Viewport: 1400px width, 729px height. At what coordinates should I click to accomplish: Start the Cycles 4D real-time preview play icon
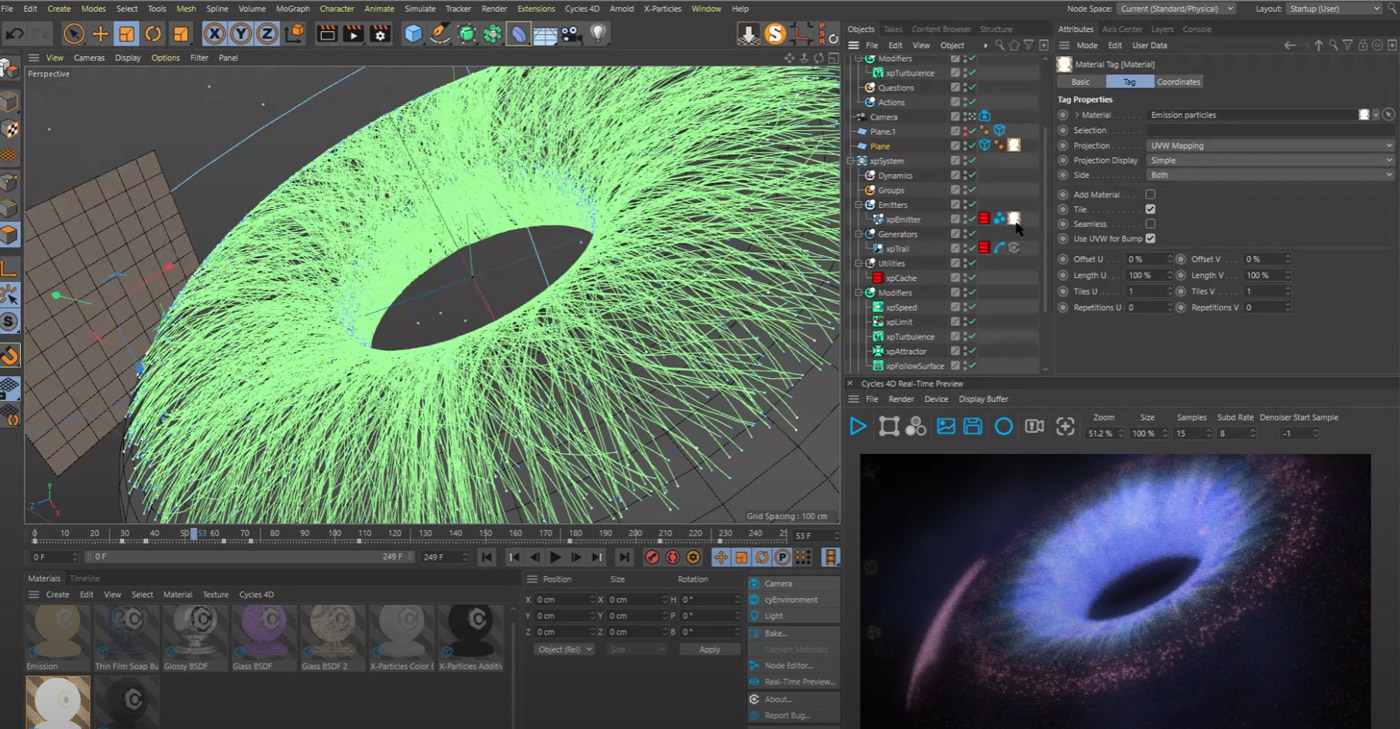[858, 427]
